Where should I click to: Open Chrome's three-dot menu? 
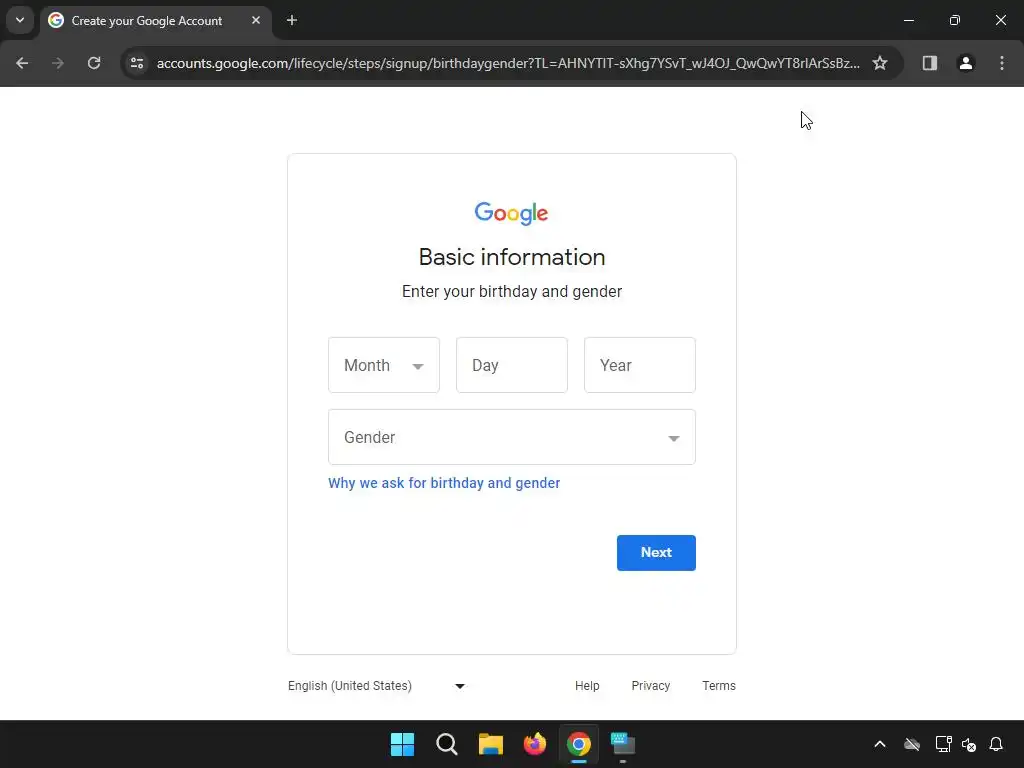pyautogui.click(x=1001, y=63)
